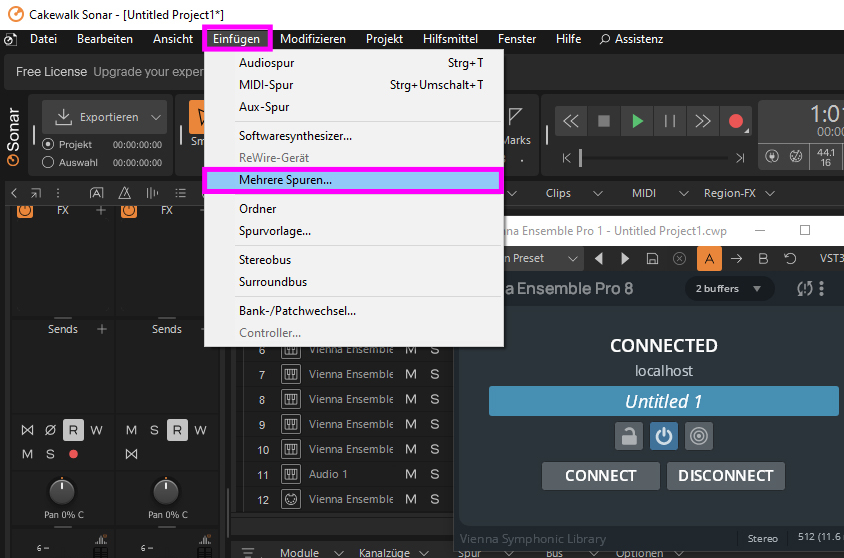
Task: Click the audio engine power icon
Action: point(772,156)
